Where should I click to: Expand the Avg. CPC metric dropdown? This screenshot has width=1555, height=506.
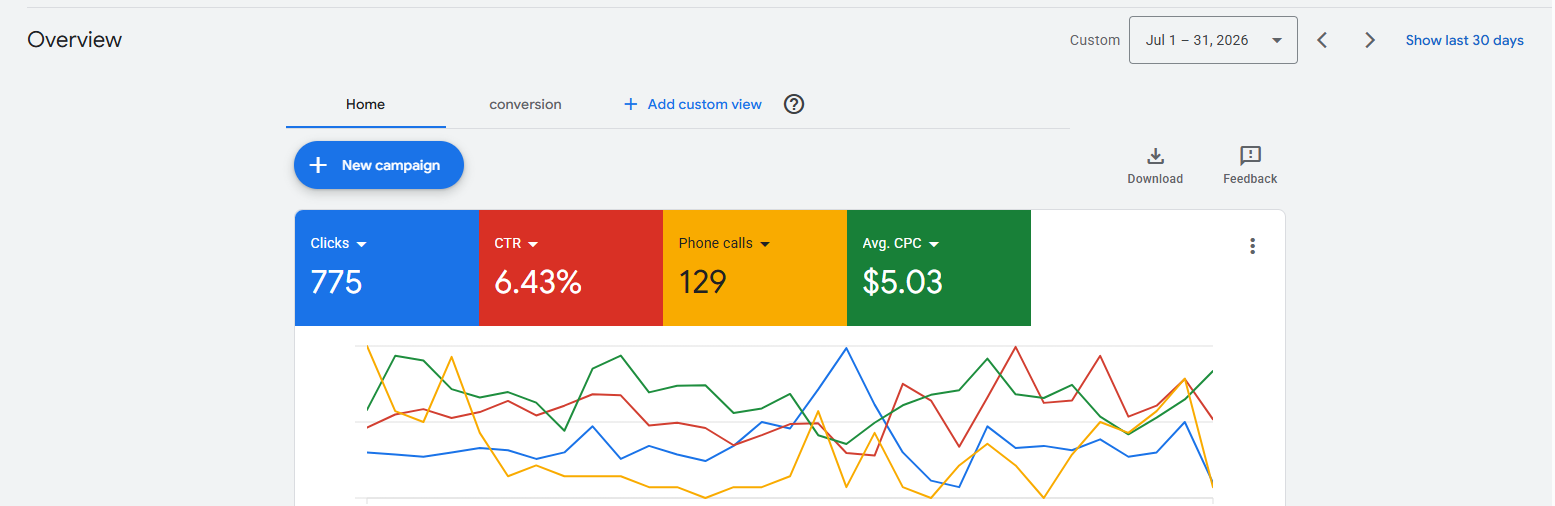coord(934,244)
